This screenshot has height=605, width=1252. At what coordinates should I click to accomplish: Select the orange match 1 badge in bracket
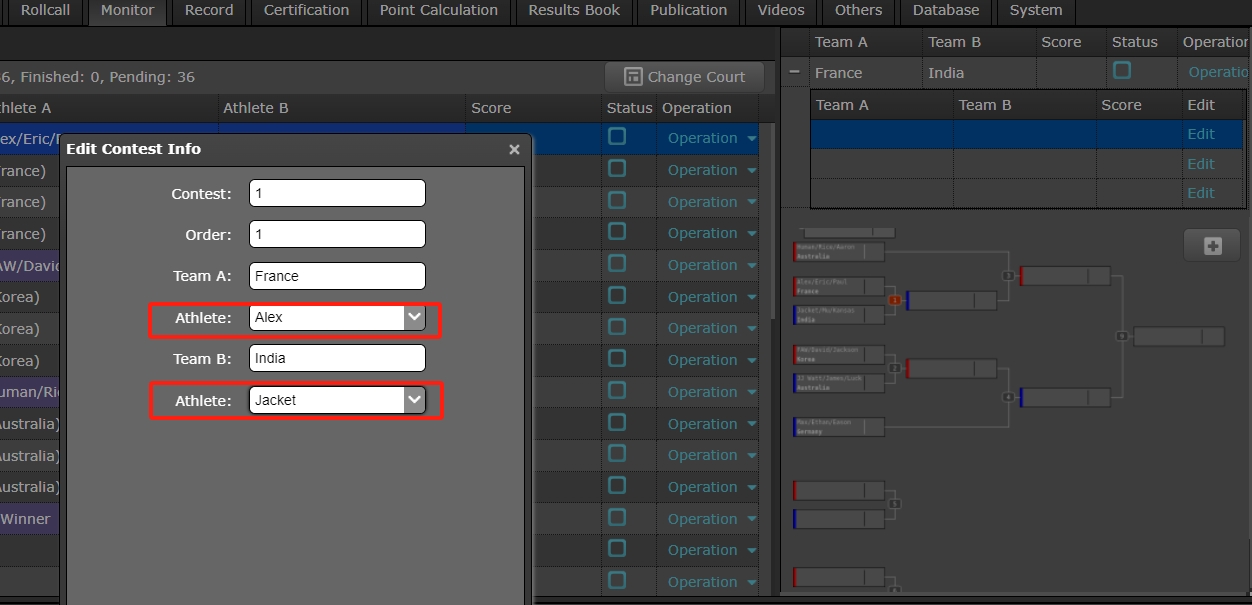(x=895, y=300)
